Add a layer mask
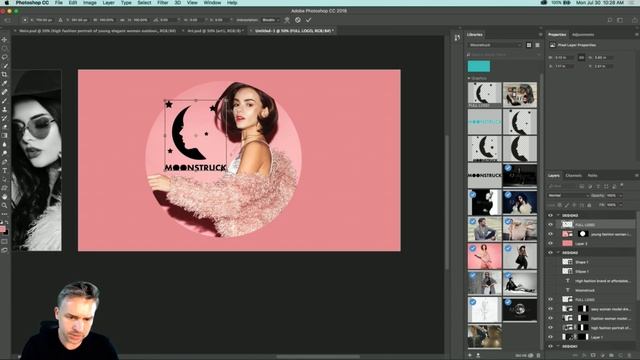 (x=593, y=356)
